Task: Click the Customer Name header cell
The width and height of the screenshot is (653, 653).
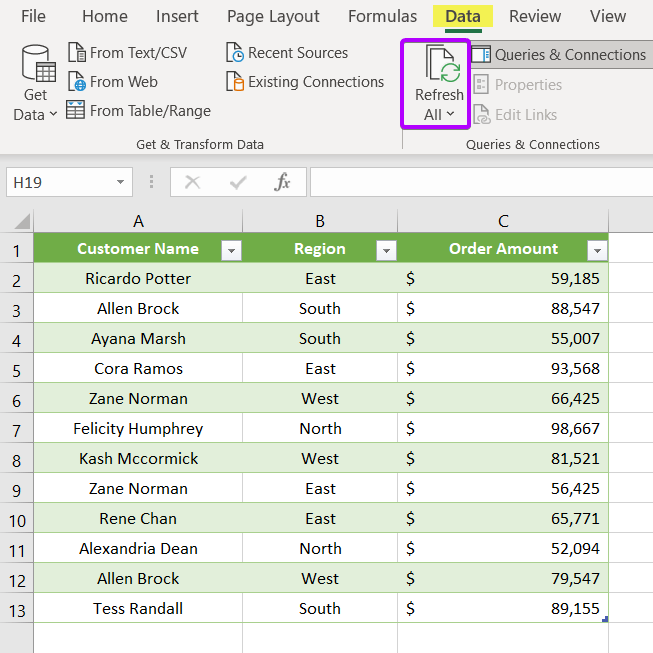Action: click(x=138, y=248)
